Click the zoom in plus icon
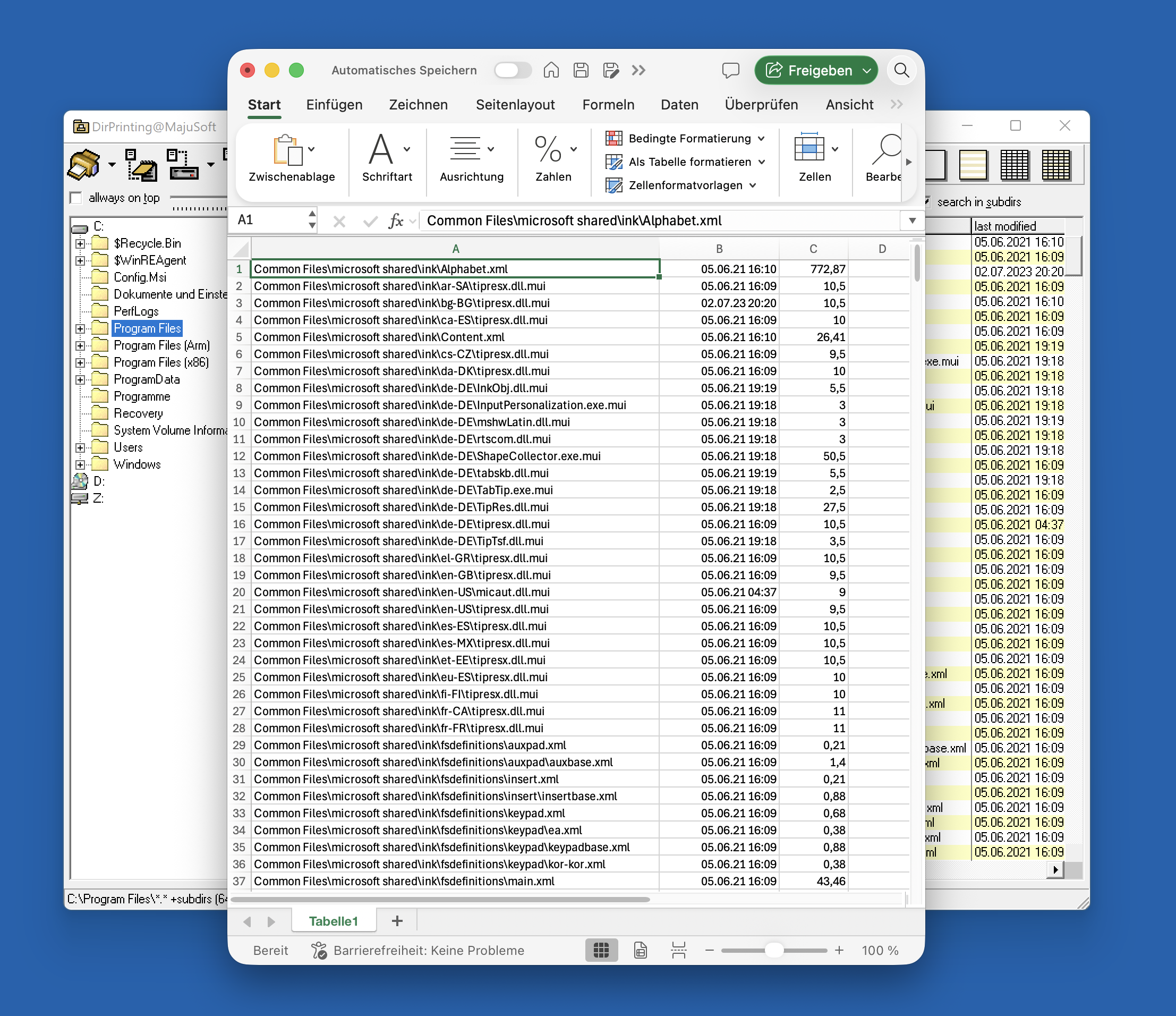Viewport: 1176px width, 1016px height. pyautogui.click(x=839, y=950)
